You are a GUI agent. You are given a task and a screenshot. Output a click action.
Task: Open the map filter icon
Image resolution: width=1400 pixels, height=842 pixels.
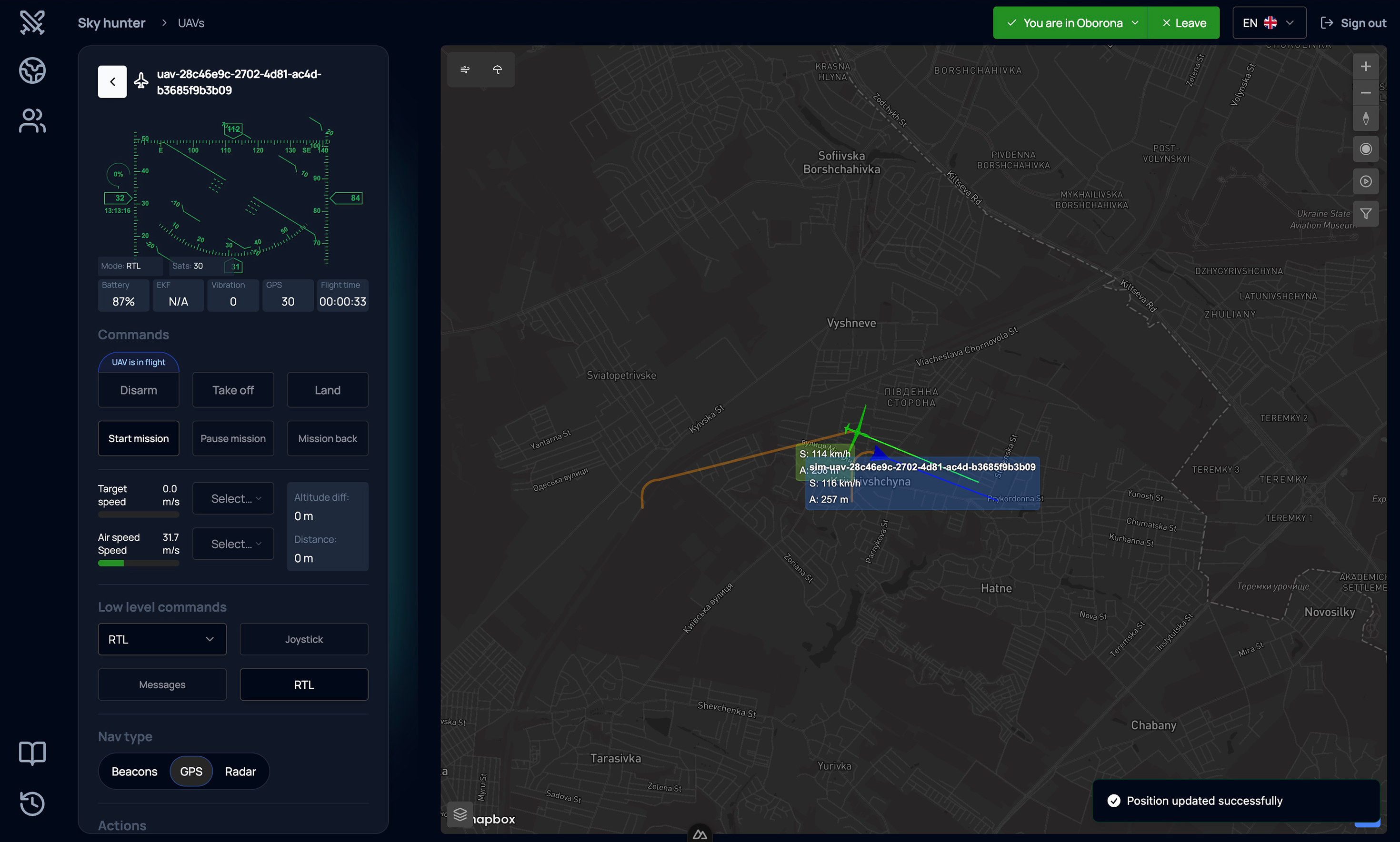pos(1365,214)
